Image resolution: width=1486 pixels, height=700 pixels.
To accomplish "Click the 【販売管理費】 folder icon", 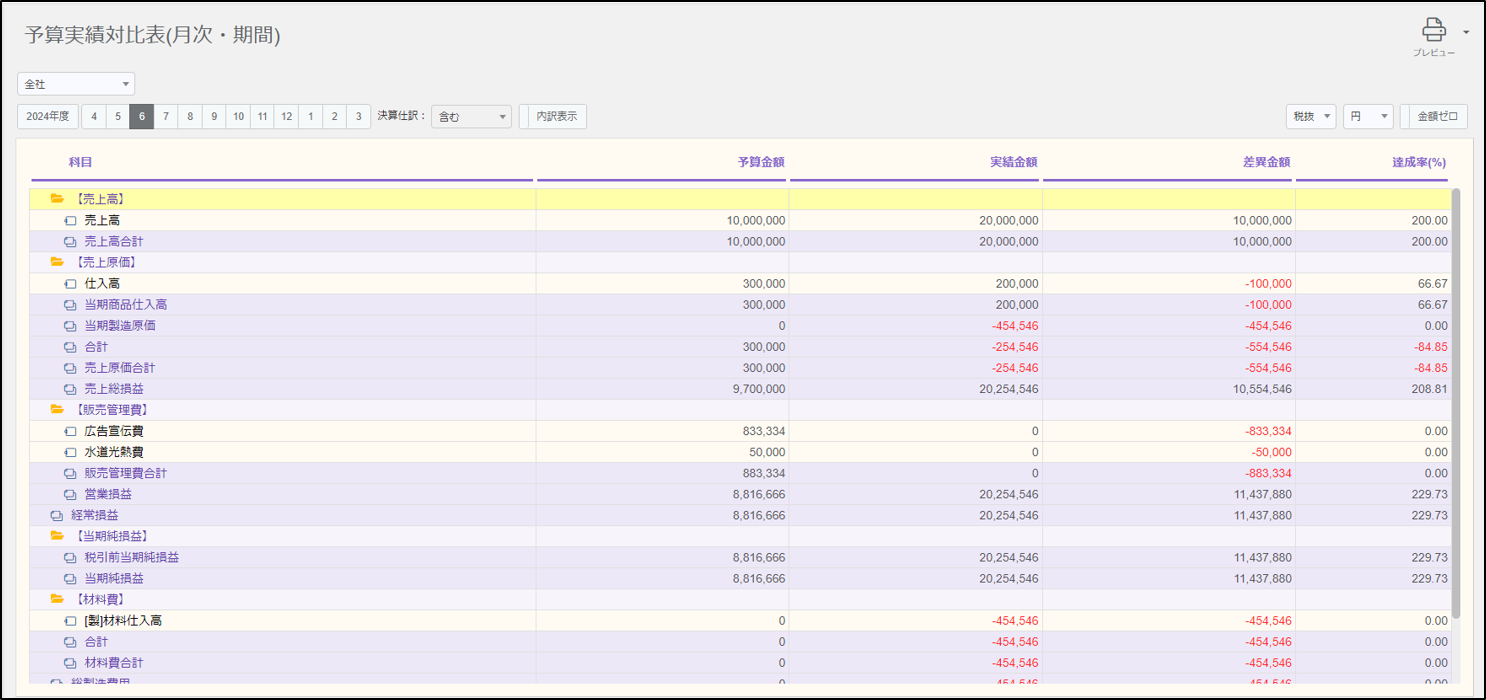I will [x=57, y=410].
